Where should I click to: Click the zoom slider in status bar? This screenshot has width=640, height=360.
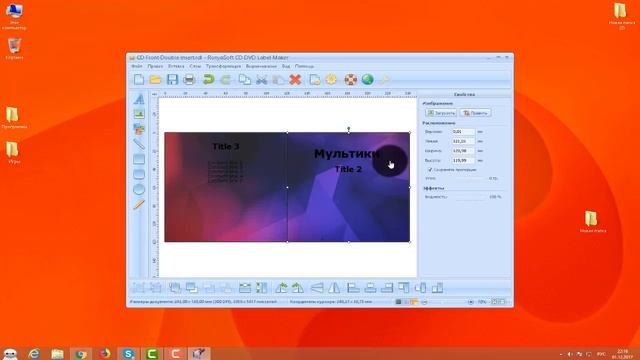[447, 302]
